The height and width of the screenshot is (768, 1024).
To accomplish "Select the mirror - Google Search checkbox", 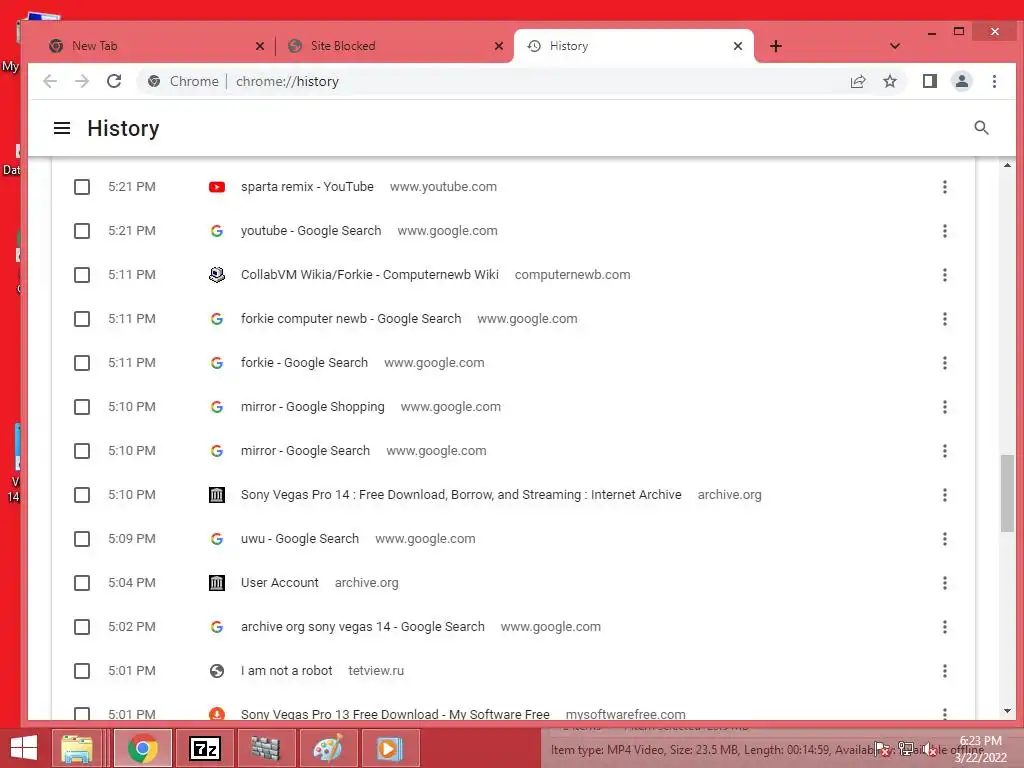I will click(82, 451).
